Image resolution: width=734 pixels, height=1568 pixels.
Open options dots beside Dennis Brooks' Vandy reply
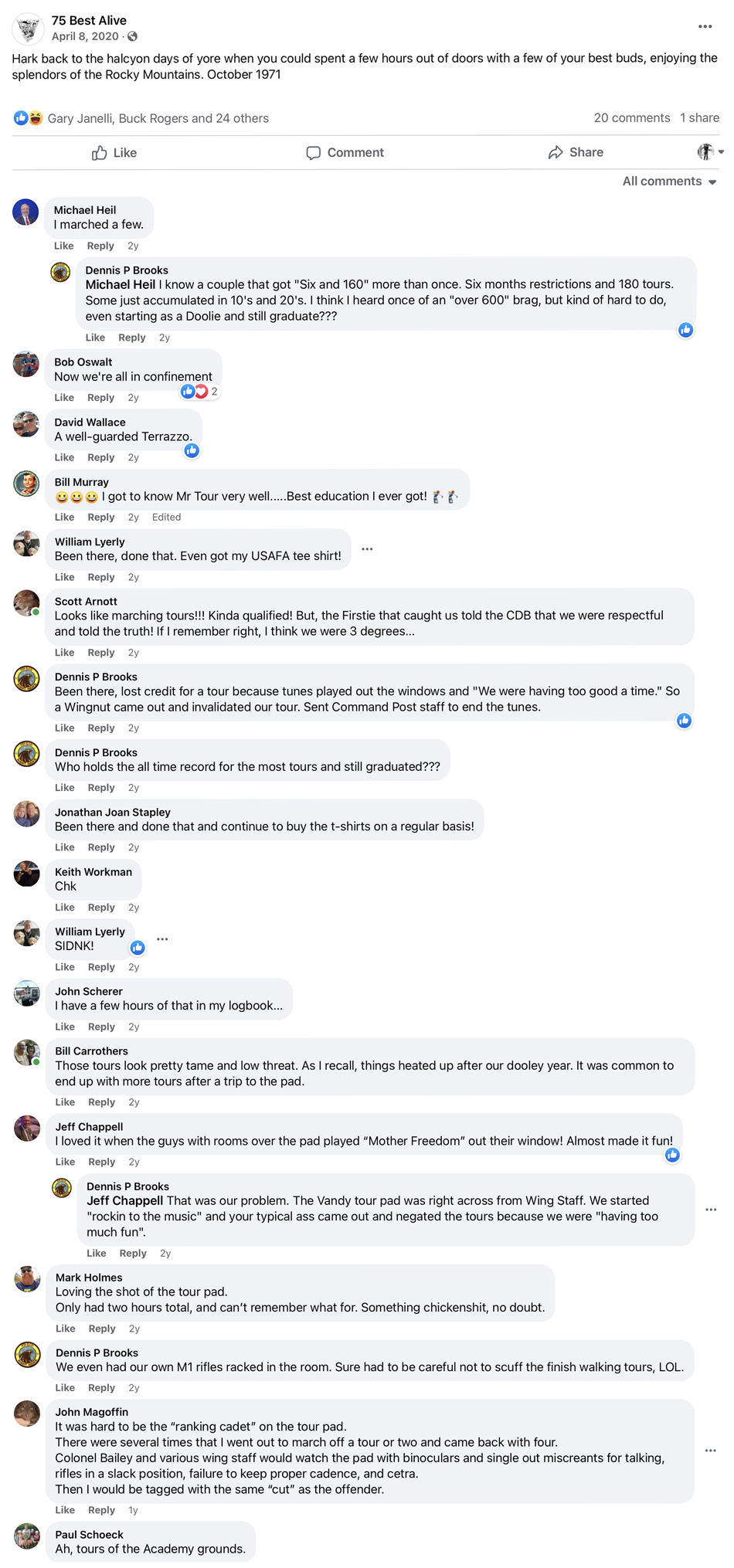tap(711, 1210)
